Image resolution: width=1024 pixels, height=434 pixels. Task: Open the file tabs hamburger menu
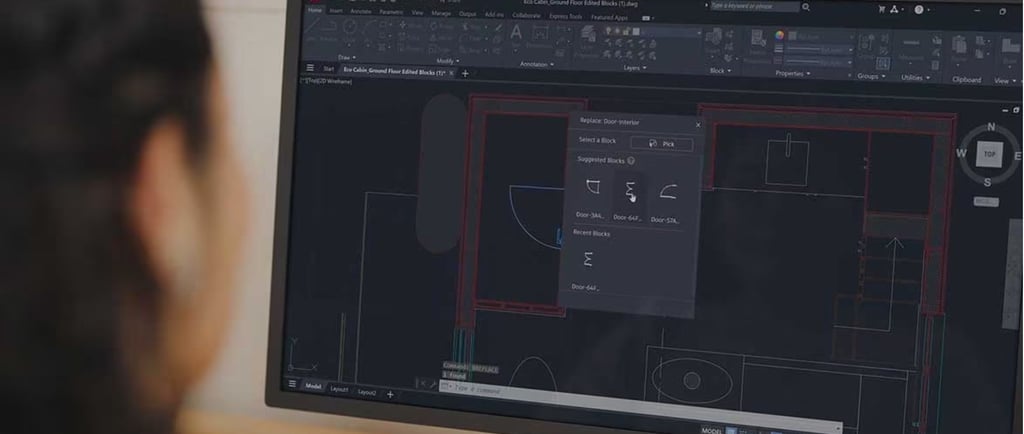(310, 68)
